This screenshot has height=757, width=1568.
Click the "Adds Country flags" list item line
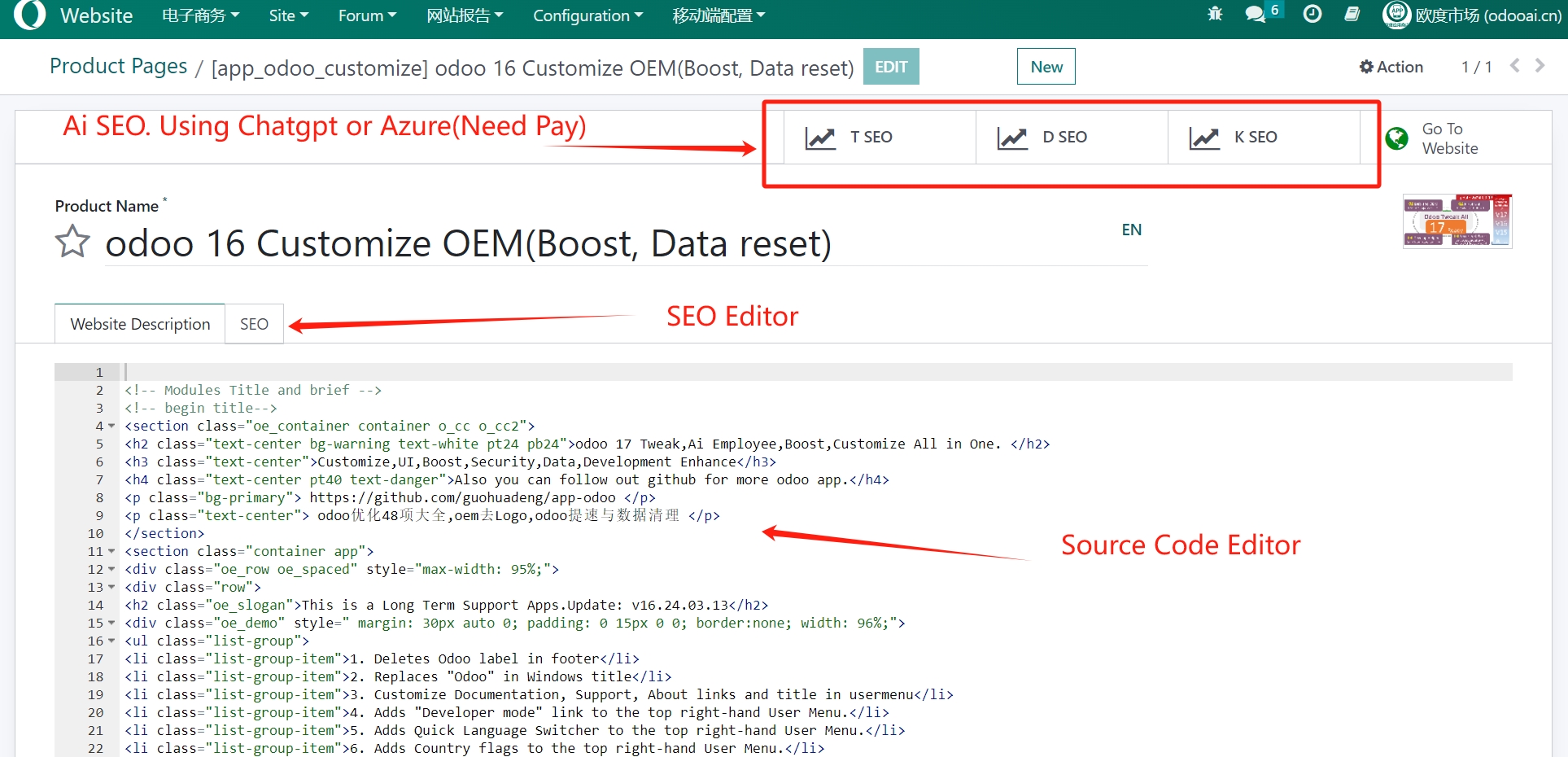click(474, 748)
